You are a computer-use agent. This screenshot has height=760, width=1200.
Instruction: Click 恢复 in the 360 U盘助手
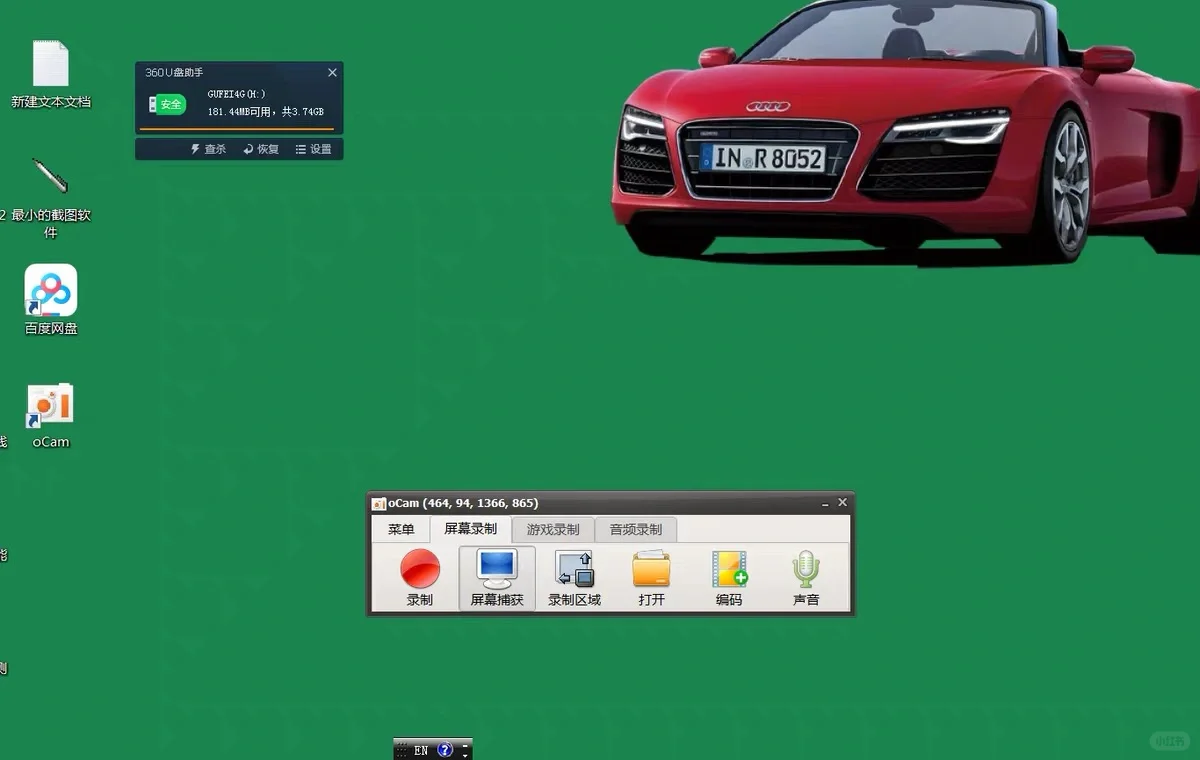pyautogui.click(x=261, y=149)
